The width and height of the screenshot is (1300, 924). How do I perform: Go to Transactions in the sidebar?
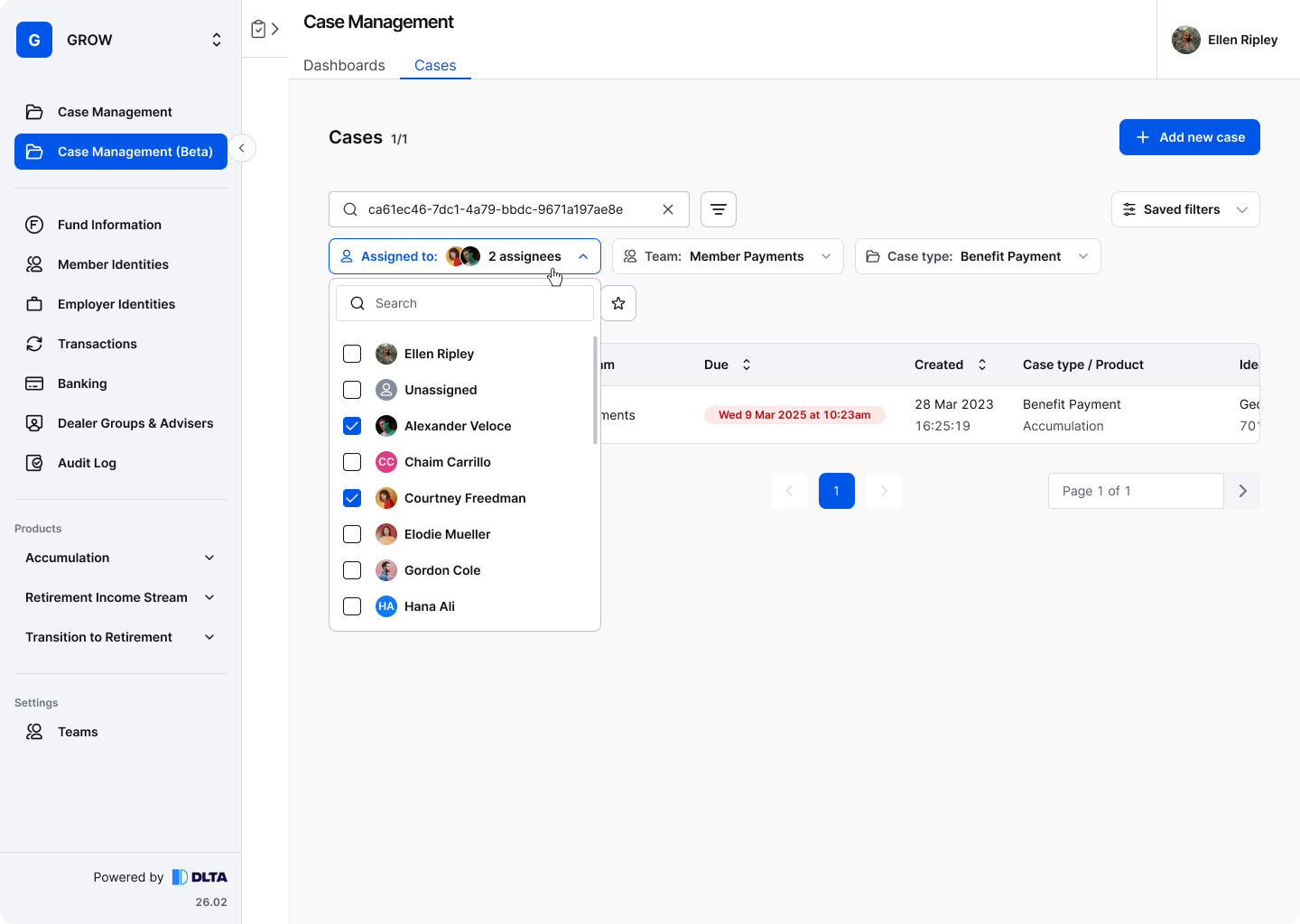(97, 344)
